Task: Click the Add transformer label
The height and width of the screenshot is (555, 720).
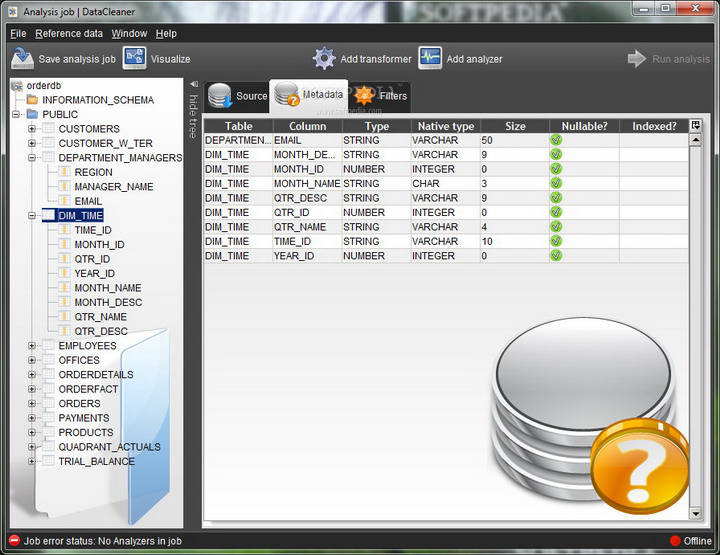Action: [376, 59]
